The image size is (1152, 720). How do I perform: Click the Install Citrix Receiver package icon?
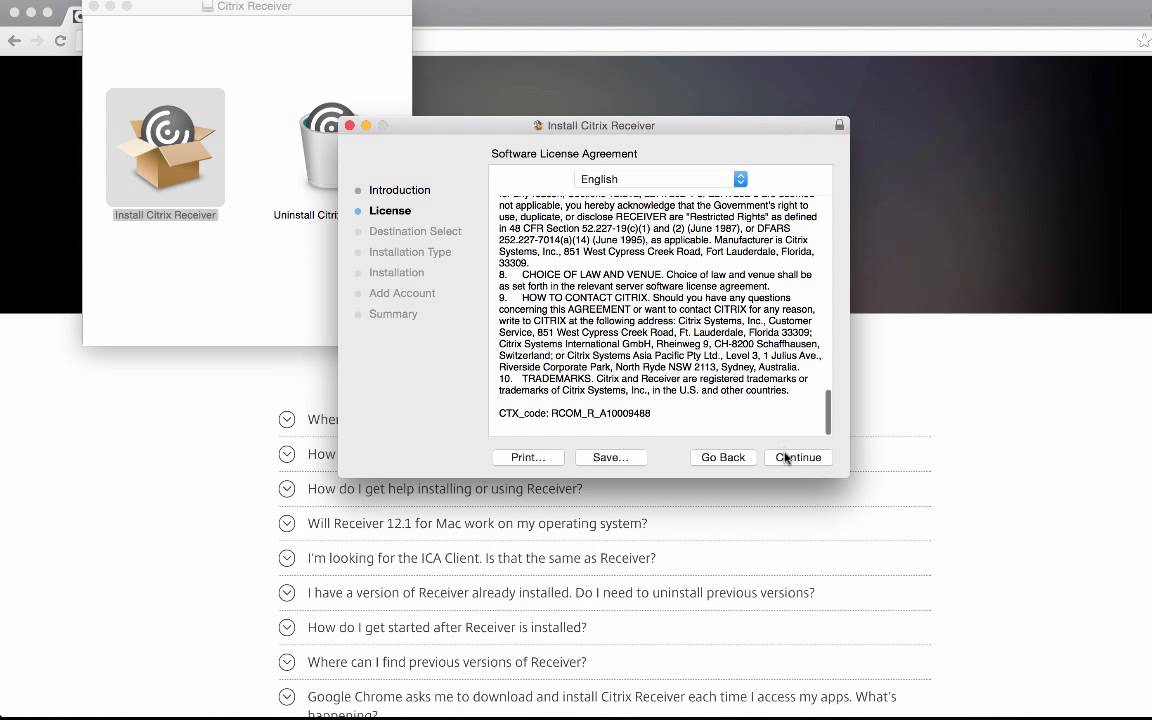coord(165,147)
